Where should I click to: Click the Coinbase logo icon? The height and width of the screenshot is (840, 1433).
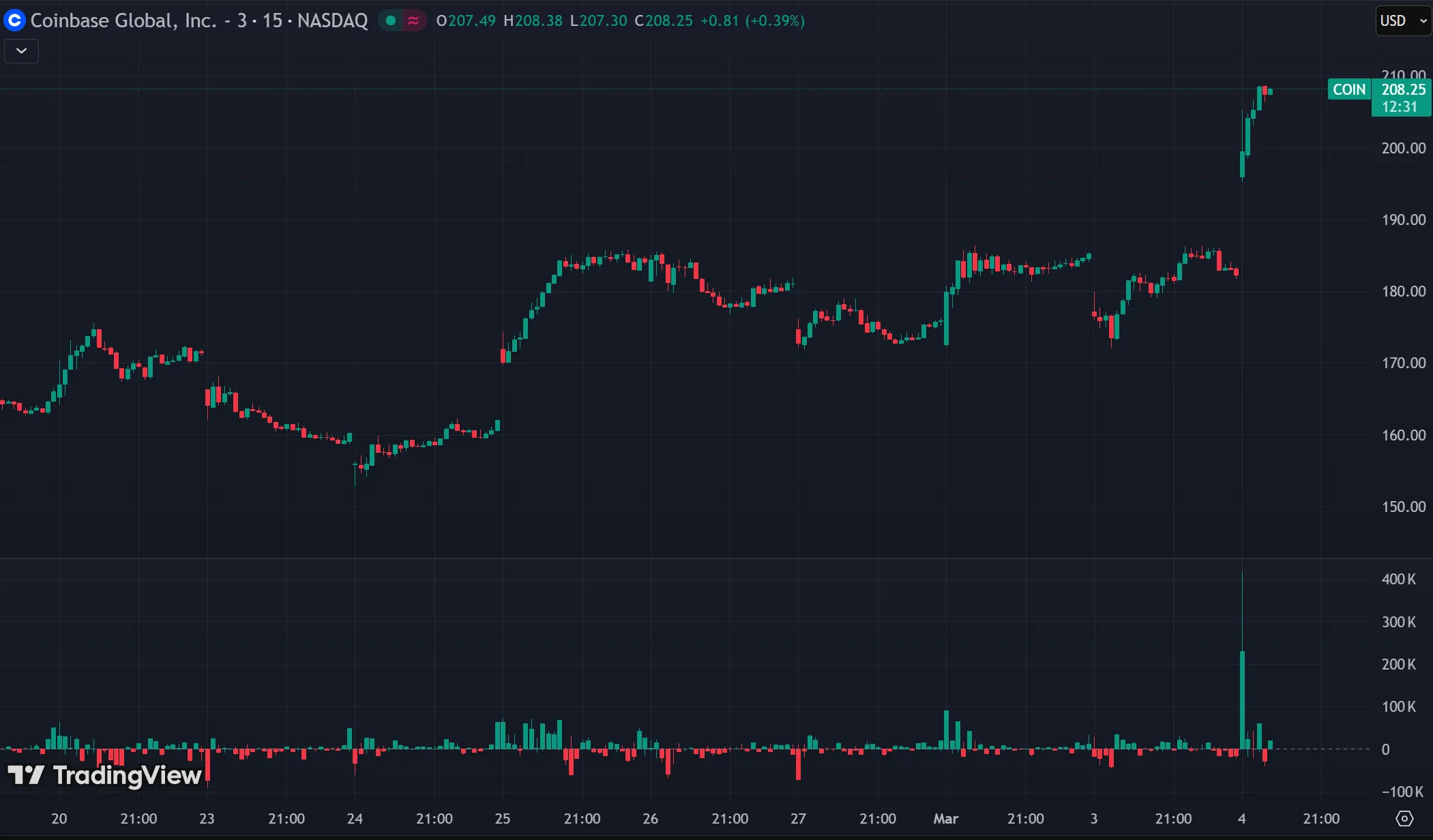tap(14, 20)
